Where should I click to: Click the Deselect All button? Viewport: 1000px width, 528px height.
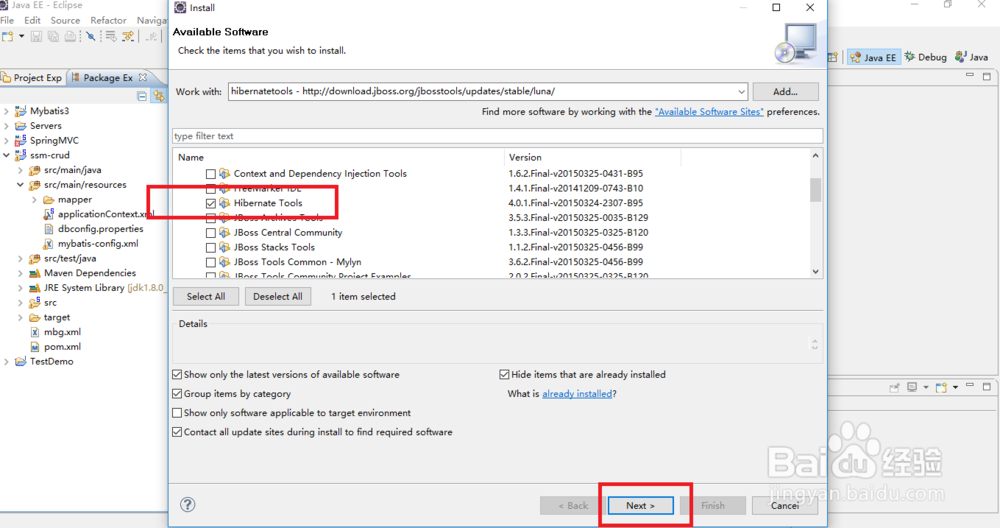point(277,297)
